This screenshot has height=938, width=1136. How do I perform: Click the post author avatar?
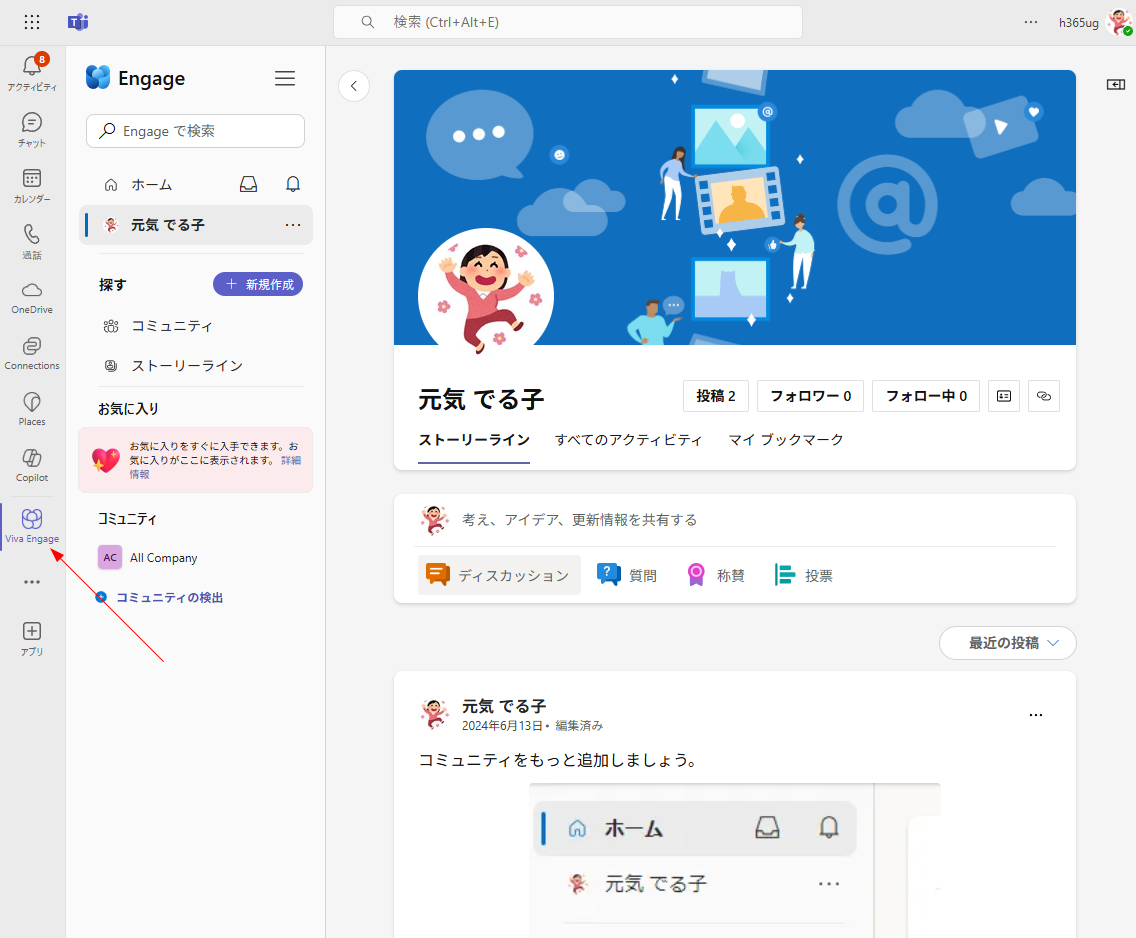435,714
